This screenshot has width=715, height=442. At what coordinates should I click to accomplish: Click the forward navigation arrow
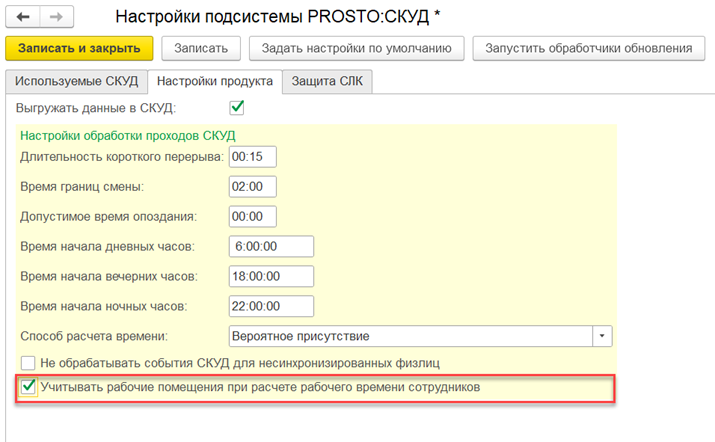point(56,17)
